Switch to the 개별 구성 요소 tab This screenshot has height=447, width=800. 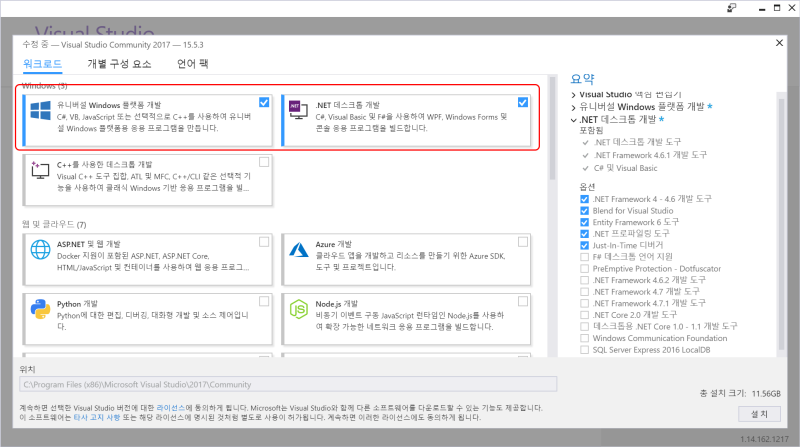(119, 64)
